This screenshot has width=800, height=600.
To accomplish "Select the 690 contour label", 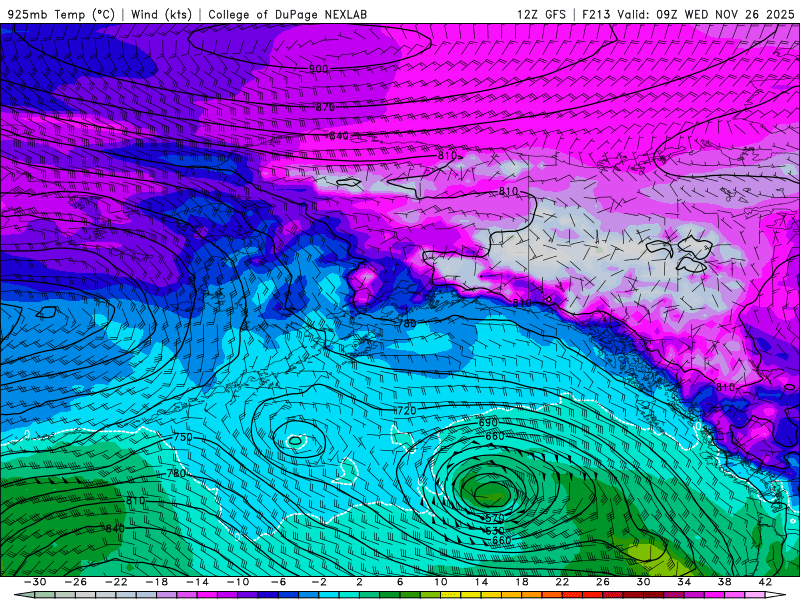I will [x=488, y=423].
